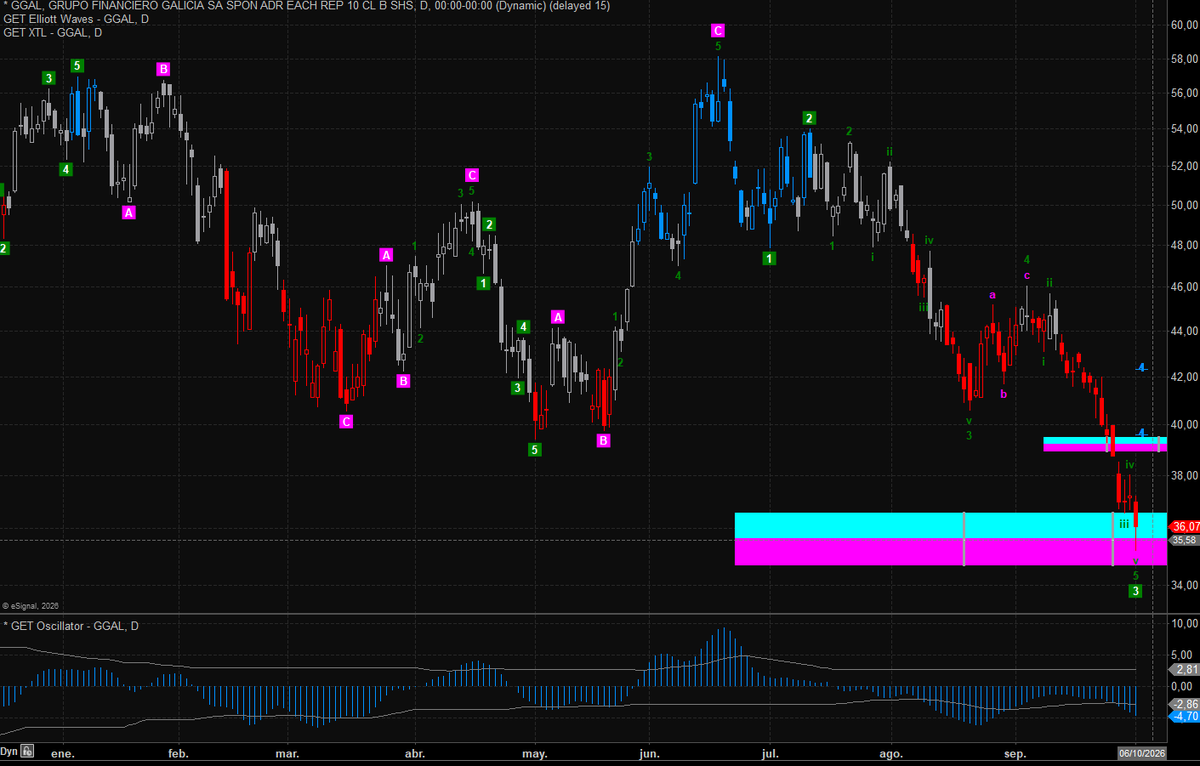Click the ago. month label on time axis

890,752
